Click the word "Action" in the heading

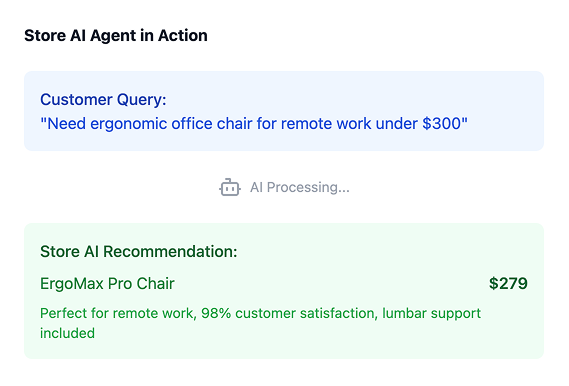(x=183, y=36)
